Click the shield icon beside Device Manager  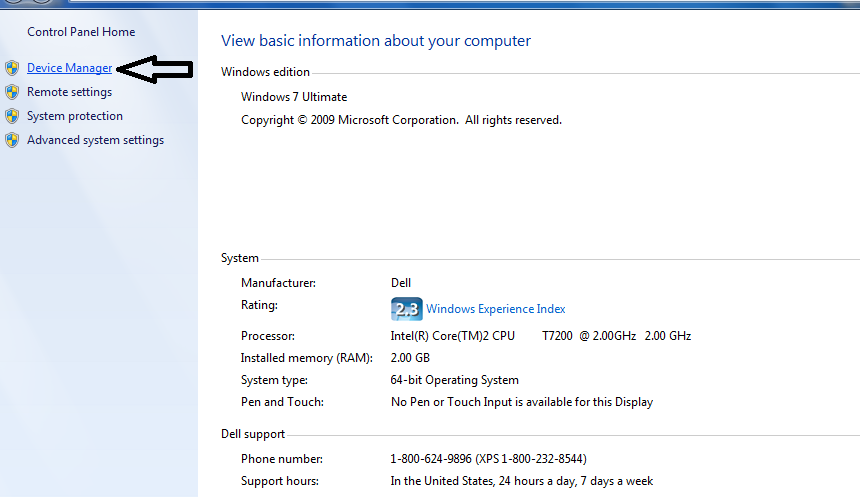pyautogui.click(x=12, y=68)
